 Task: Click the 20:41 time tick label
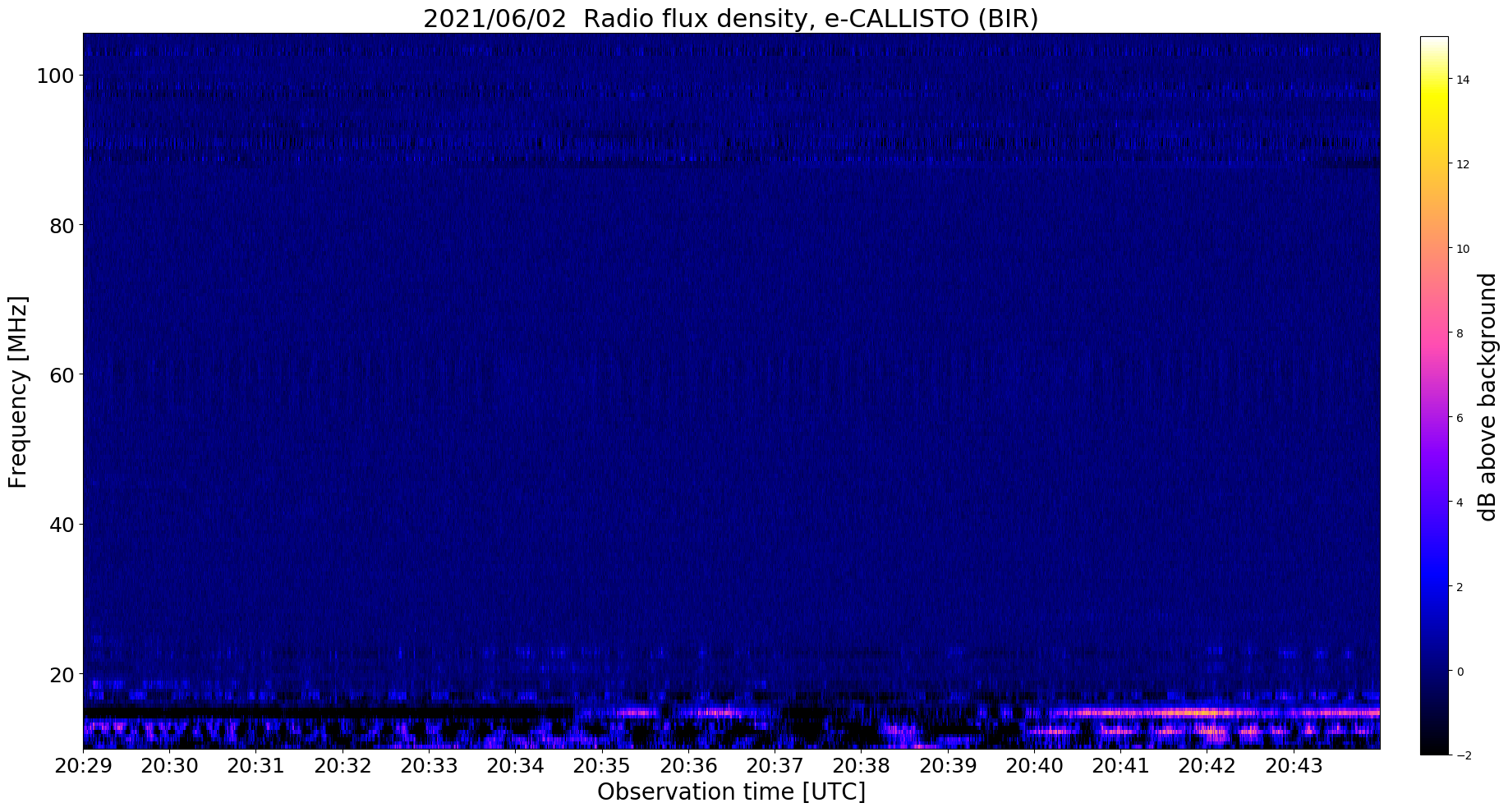(1120, 766)
